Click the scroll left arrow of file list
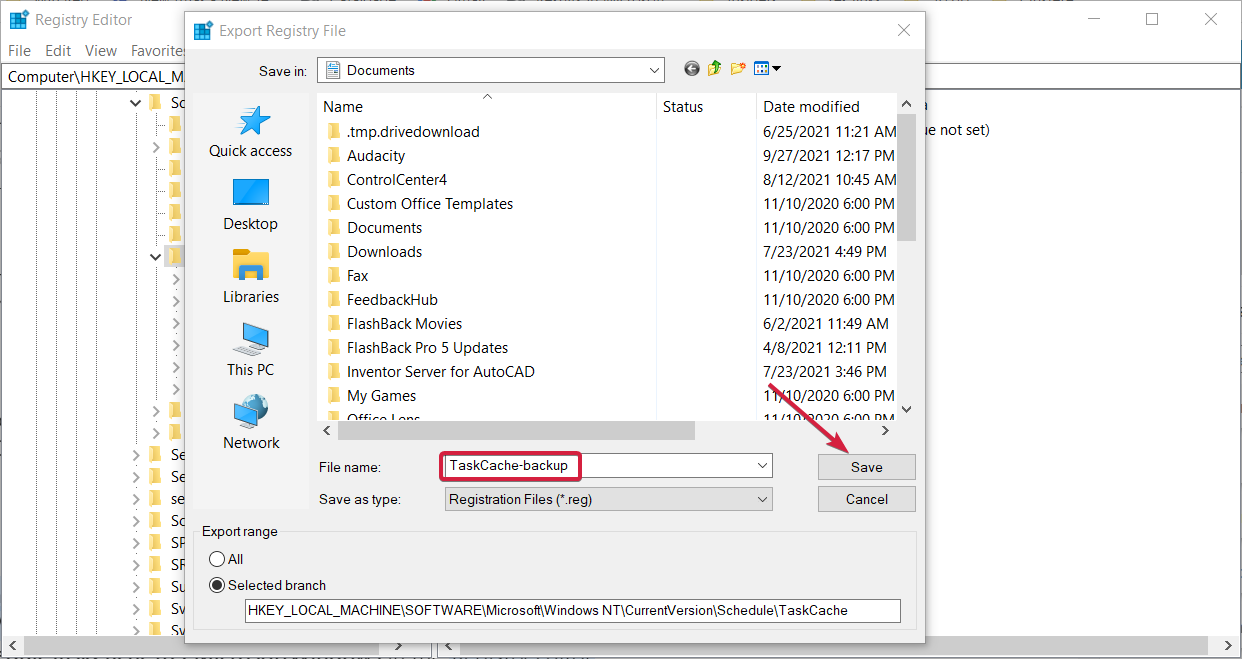The image size is (1242, 659). pyautogui.click(x=327, y=430)
